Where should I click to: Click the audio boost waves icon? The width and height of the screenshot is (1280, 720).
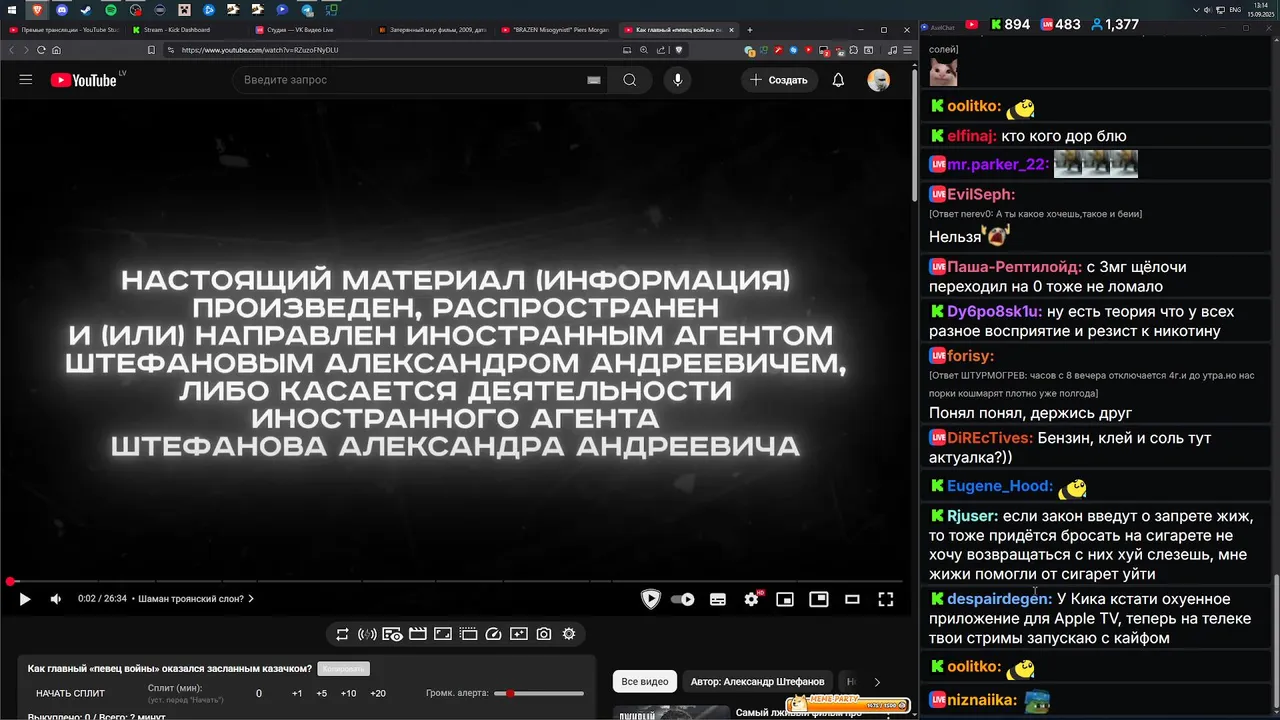tap(367, 634)
